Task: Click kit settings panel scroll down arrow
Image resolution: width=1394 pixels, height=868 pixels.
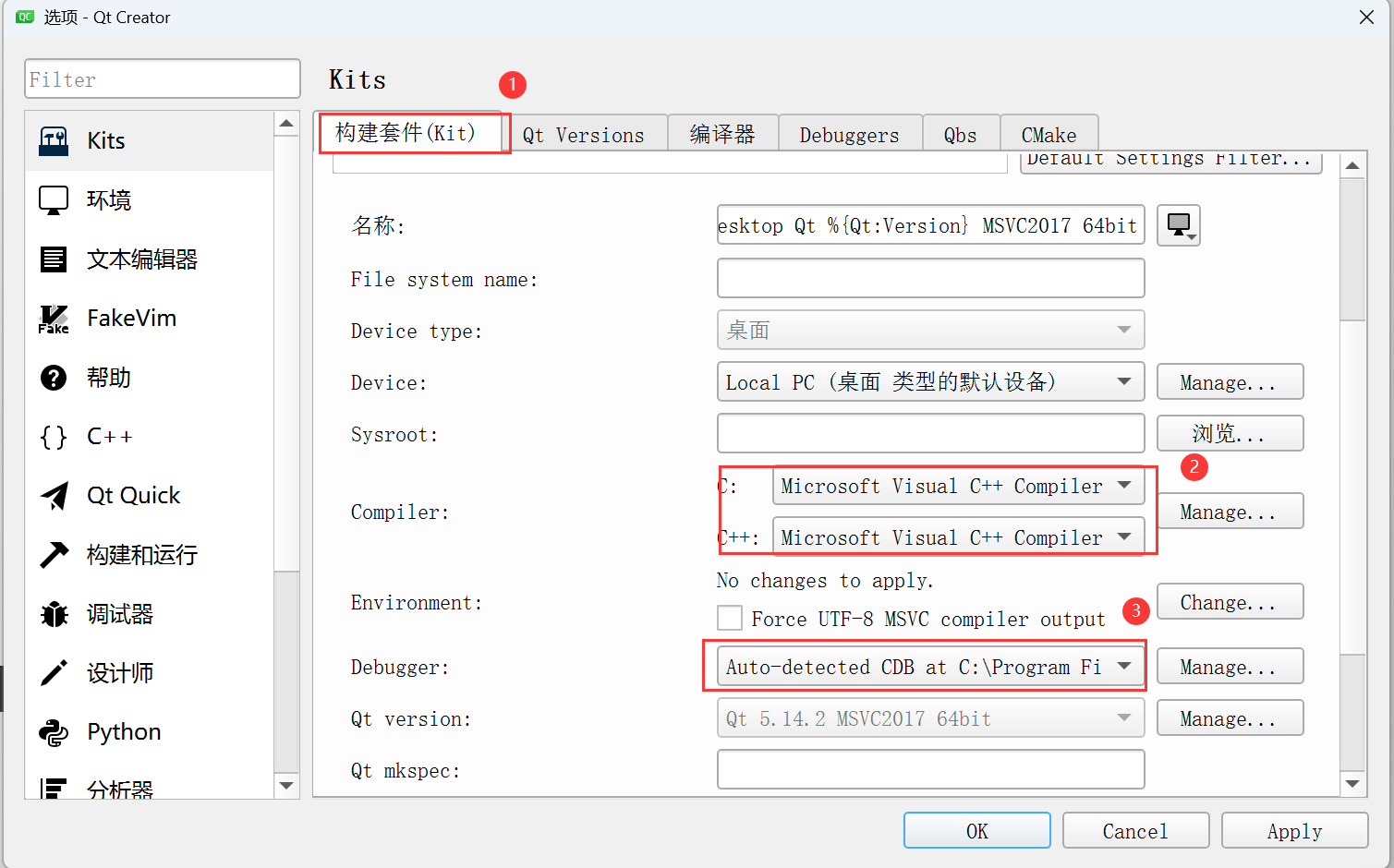Action: tap(1352, 784)
